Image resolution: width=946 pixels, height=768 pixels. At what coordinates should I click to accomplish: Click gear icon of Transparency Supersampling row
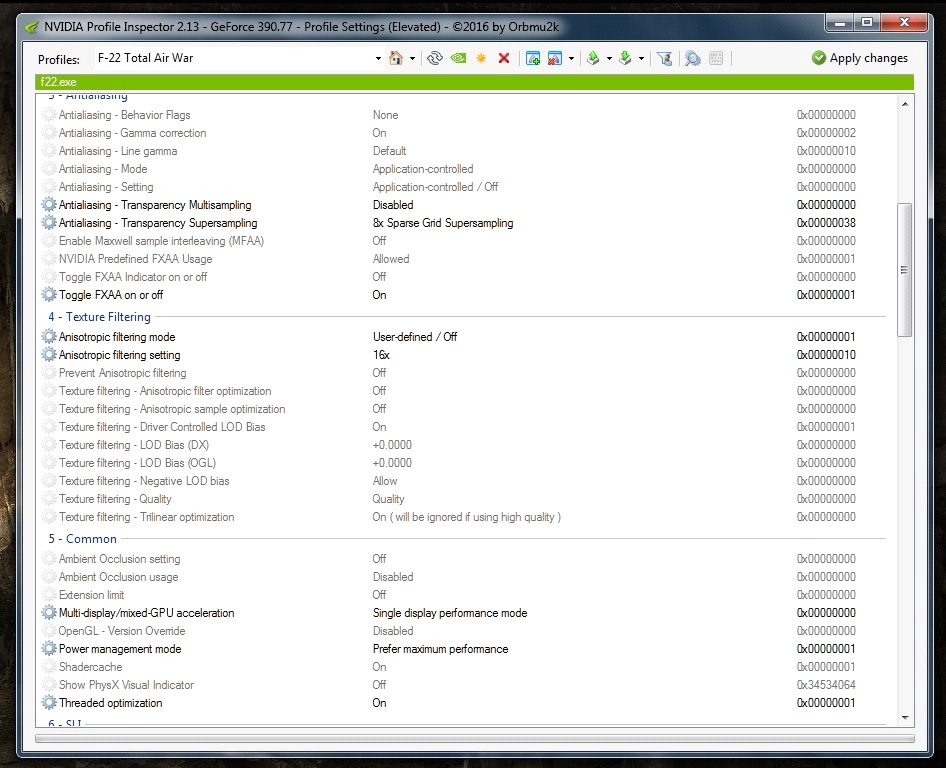(49, 223)
